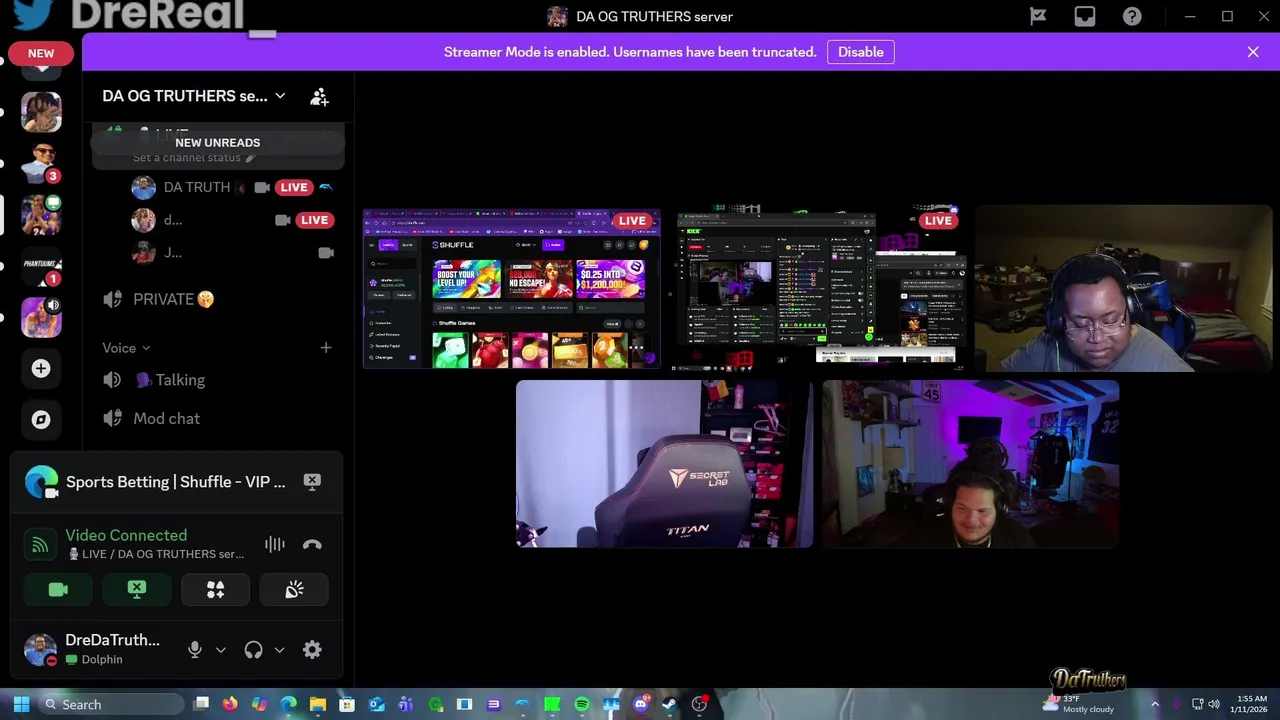Viewport: 1280px width, 720px height.
Task: Mute the microphone
Action: [195, 650]
